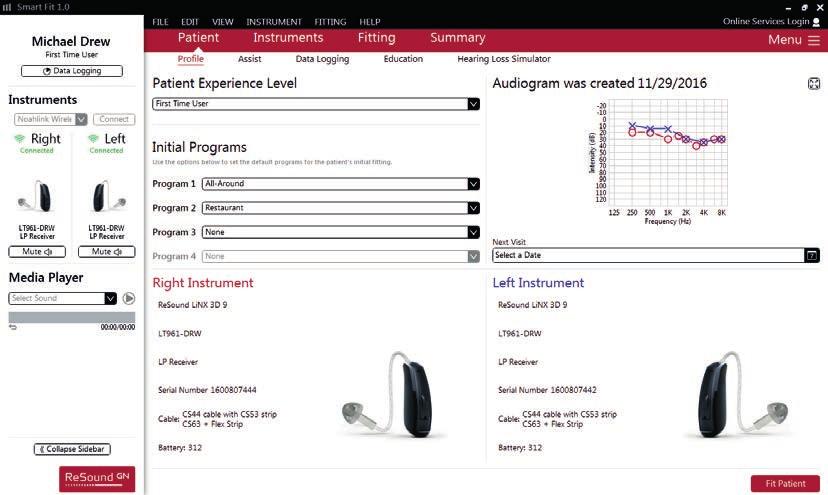Switch to the Instruments tab
This screenshot has width=828, height=495.
coord(288,38)
